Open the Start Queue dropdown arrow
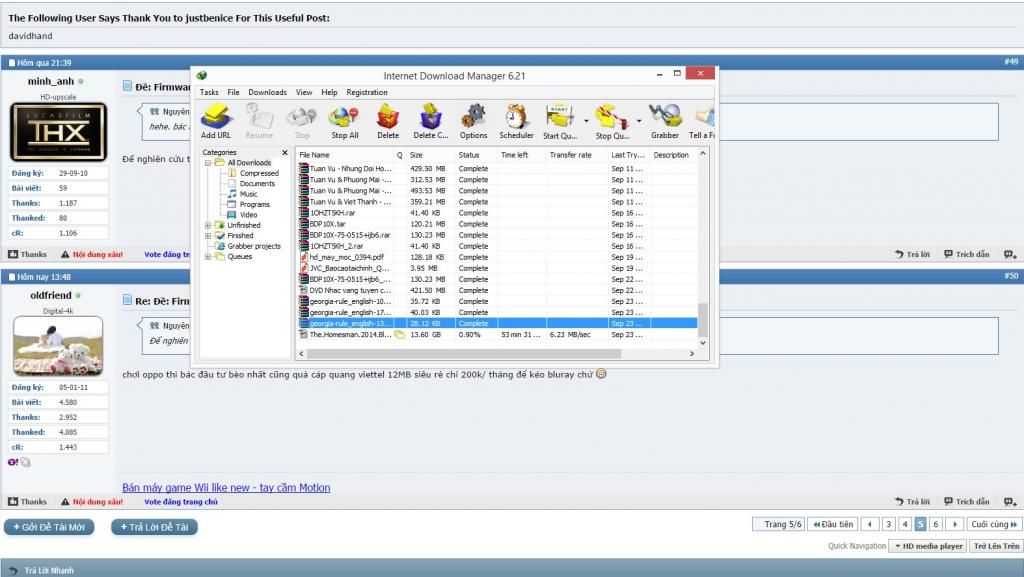This screenshot has height=577, width=1024. [x=586, y=121]
